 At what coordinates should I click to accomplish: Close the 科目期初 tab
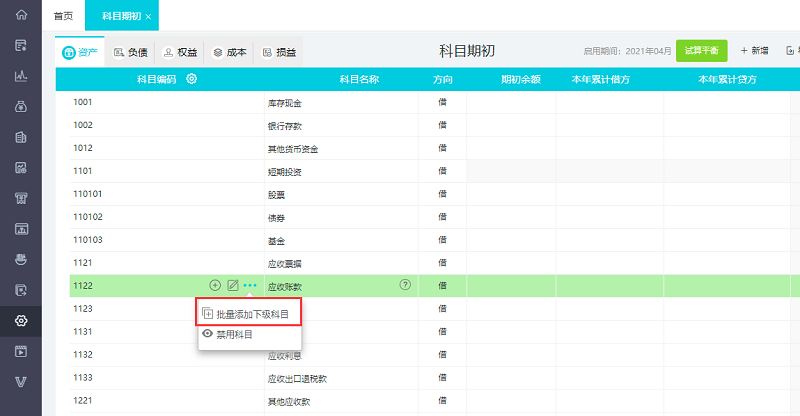click(148, 17)
